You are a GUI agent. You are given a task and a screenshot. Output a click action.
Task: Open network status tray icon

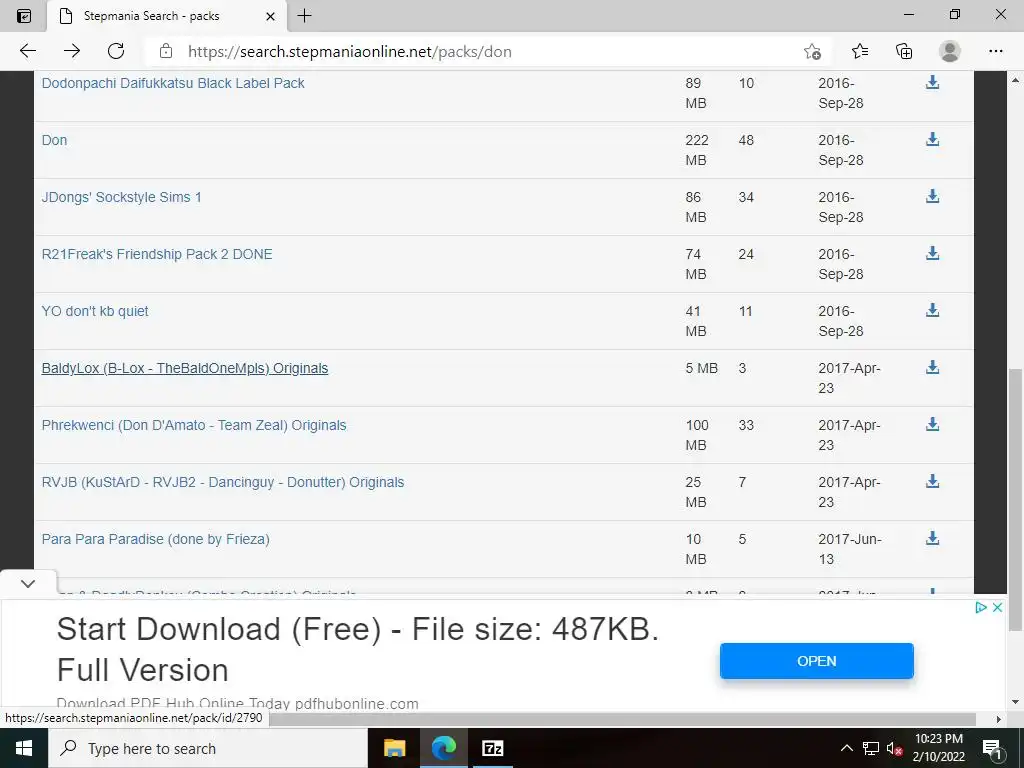click(871, 748)
